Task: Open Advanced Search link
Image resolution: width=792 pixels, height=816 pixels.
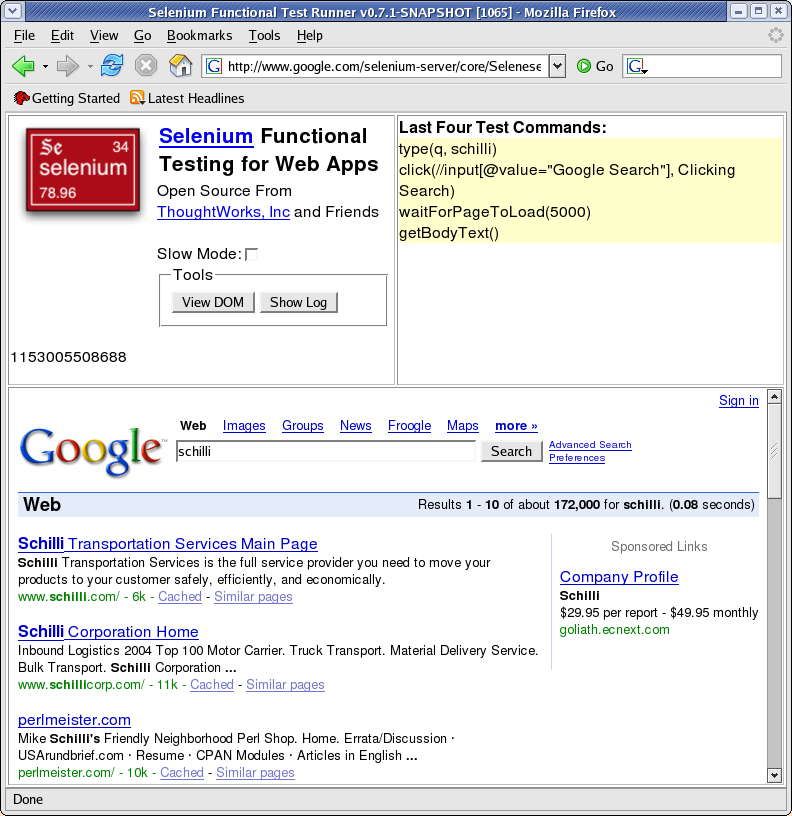Action: [590, 445]
